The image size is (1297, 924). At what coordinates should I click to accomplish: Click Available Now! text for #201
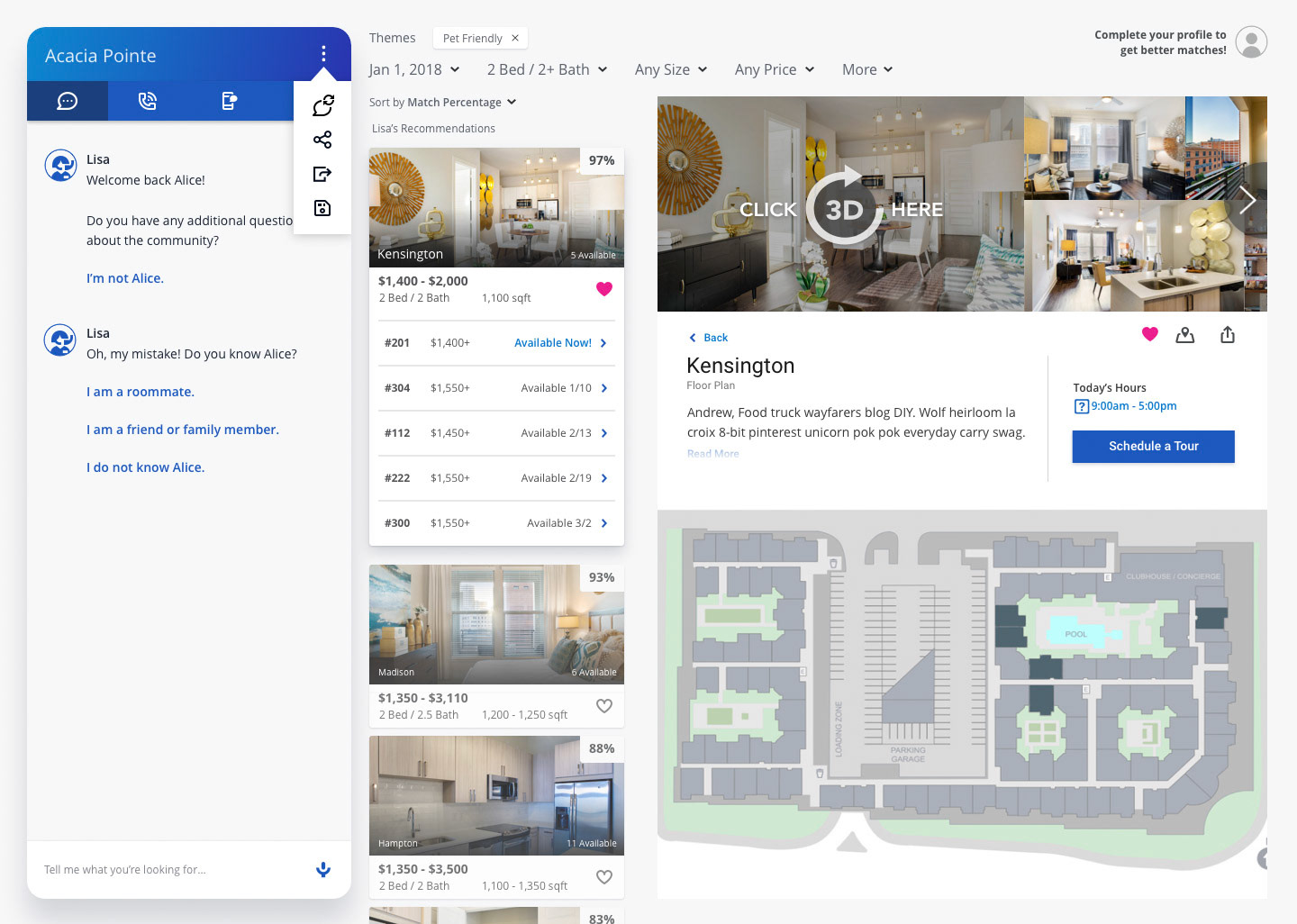(553, 343)
